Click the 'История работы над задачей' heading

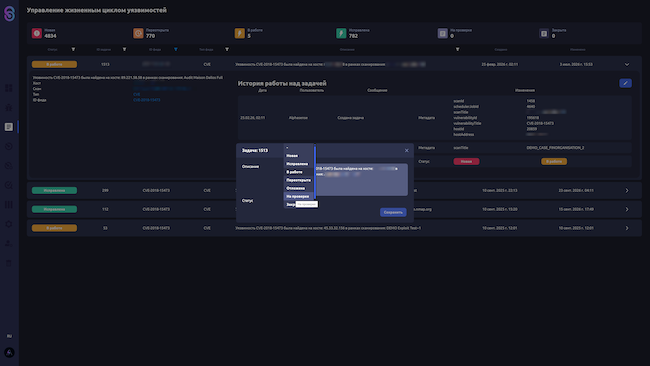point(282,84)
